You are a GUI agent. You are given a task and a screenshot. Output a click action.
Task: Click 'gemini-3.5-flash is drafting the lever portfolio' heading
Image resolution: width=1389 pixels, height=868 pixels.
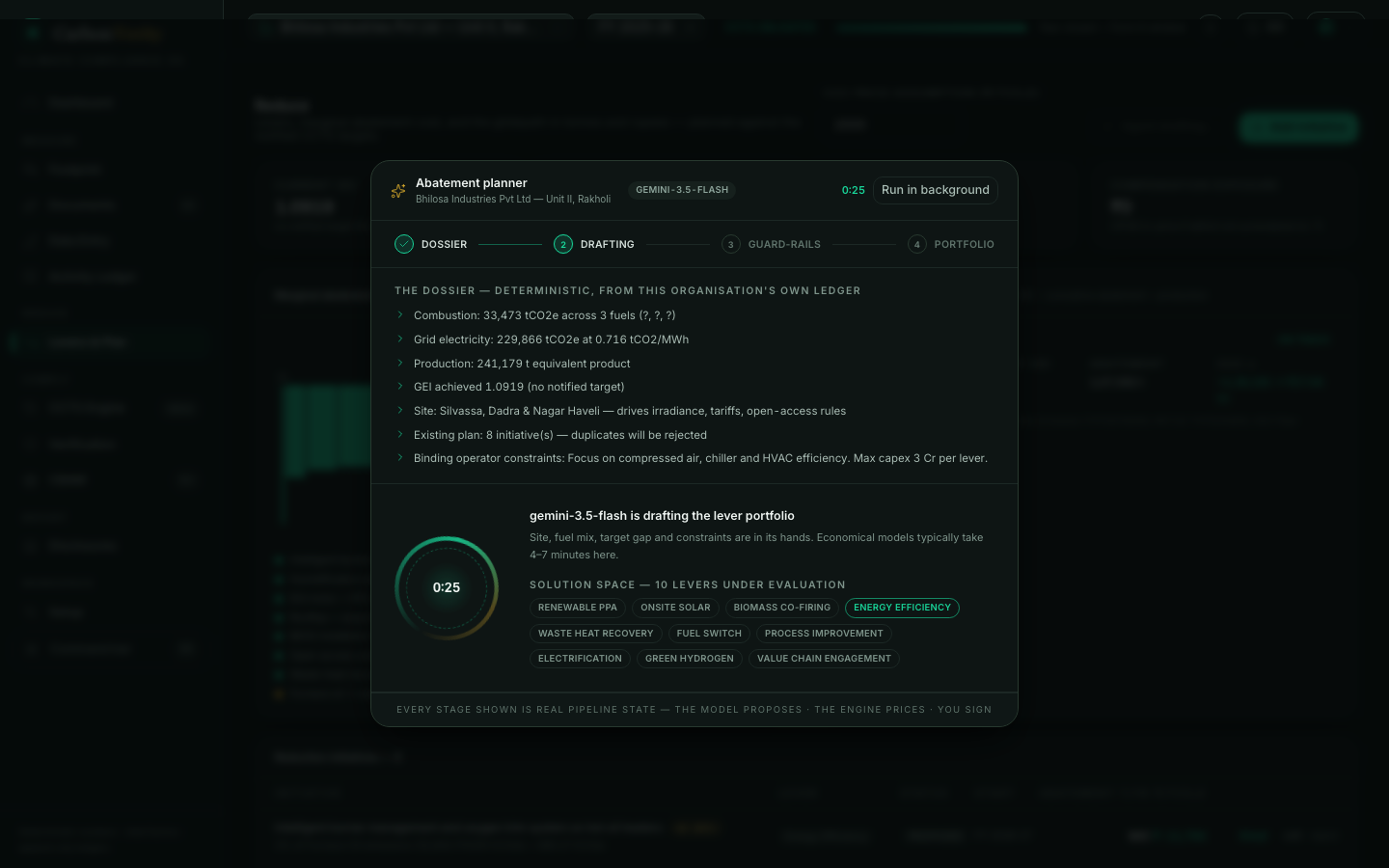click(x=662, y=516)
